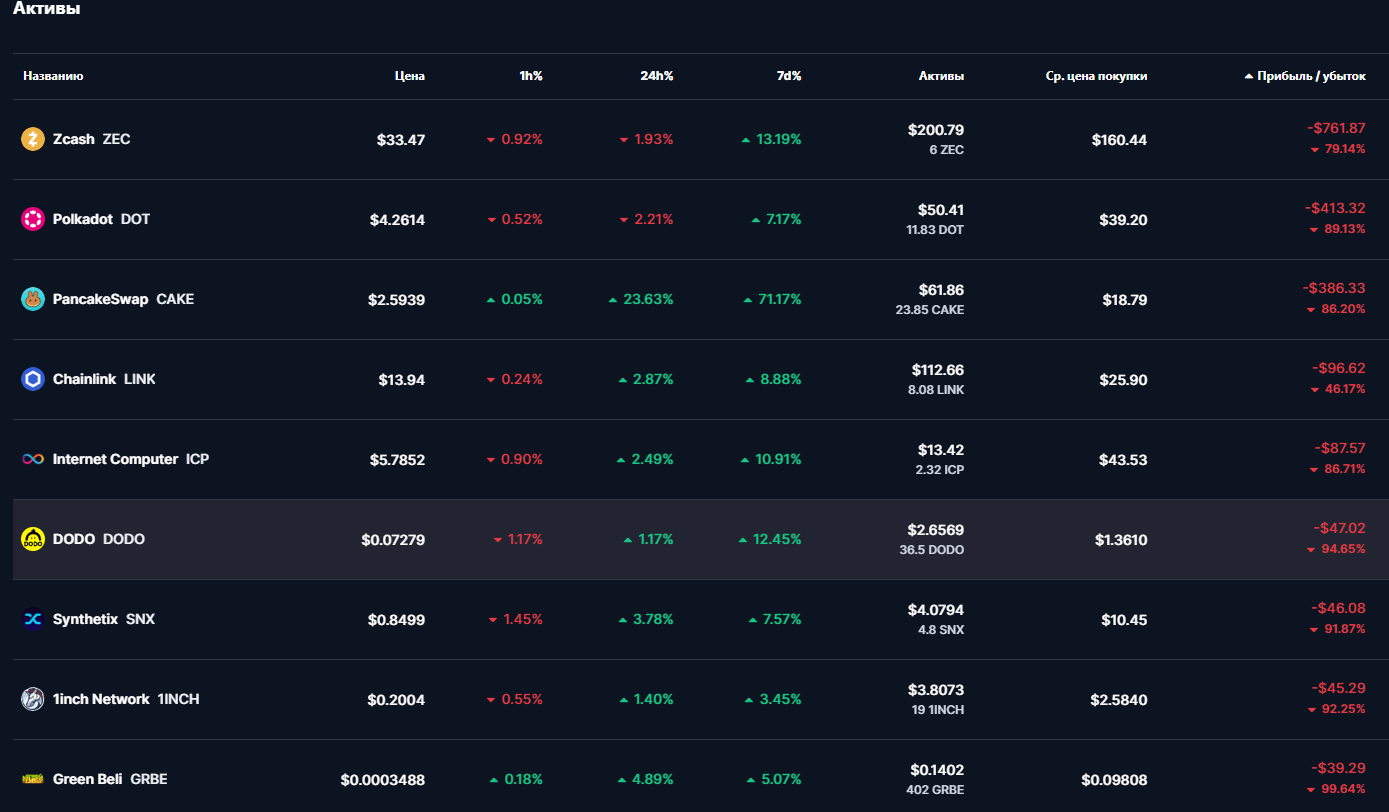
Task: Click the PancakeSwap bunny icon
Action: point(33,299)
